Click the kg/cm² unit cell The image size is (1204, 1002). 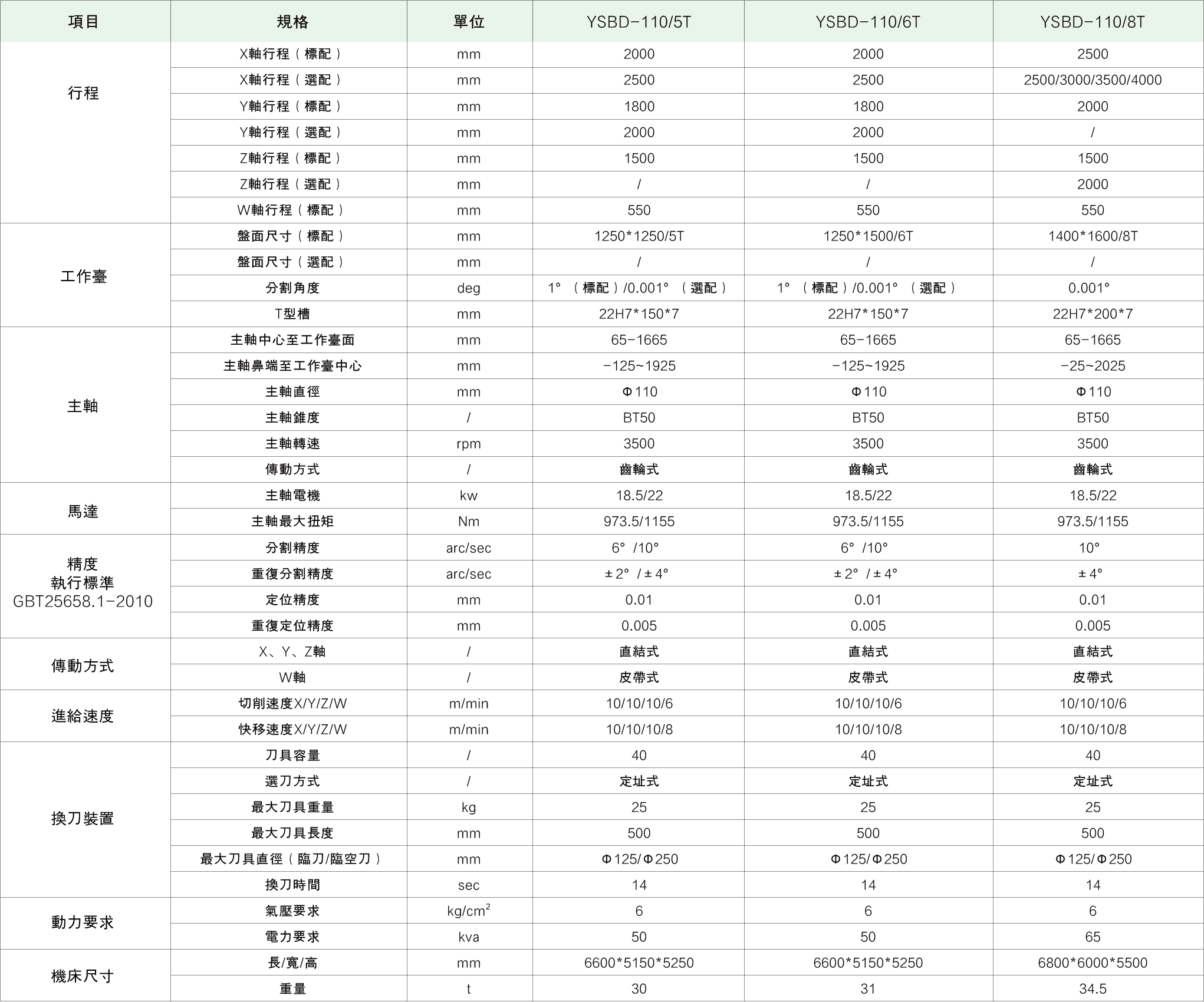(469, 911)
